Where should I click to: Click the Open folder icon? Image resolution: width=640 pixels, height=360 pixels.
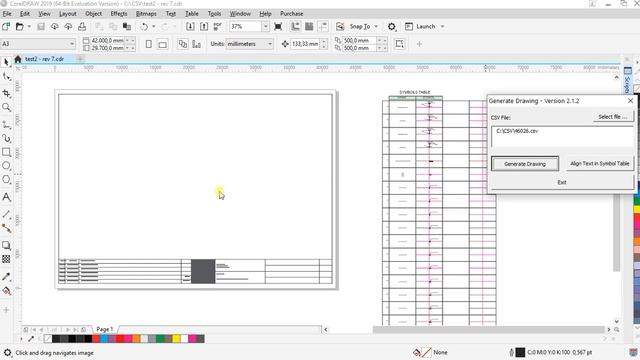tap(19, 27)
